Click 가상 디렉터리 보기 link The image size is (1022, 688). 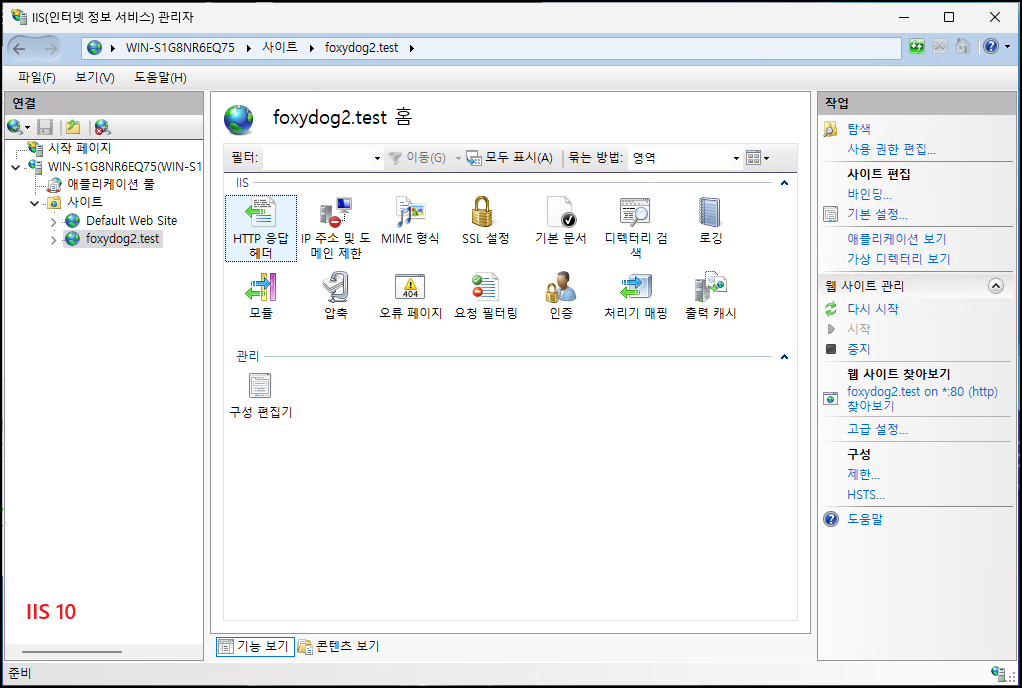pos(898,259)
